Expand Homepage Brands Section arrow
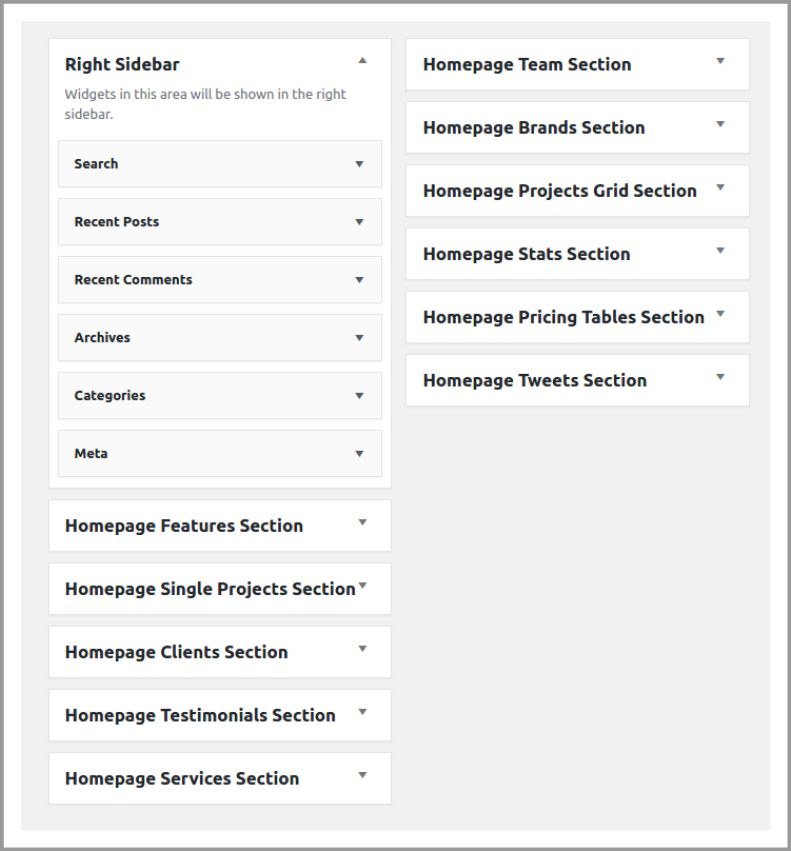791x851 pixels. tap(720, 124)
